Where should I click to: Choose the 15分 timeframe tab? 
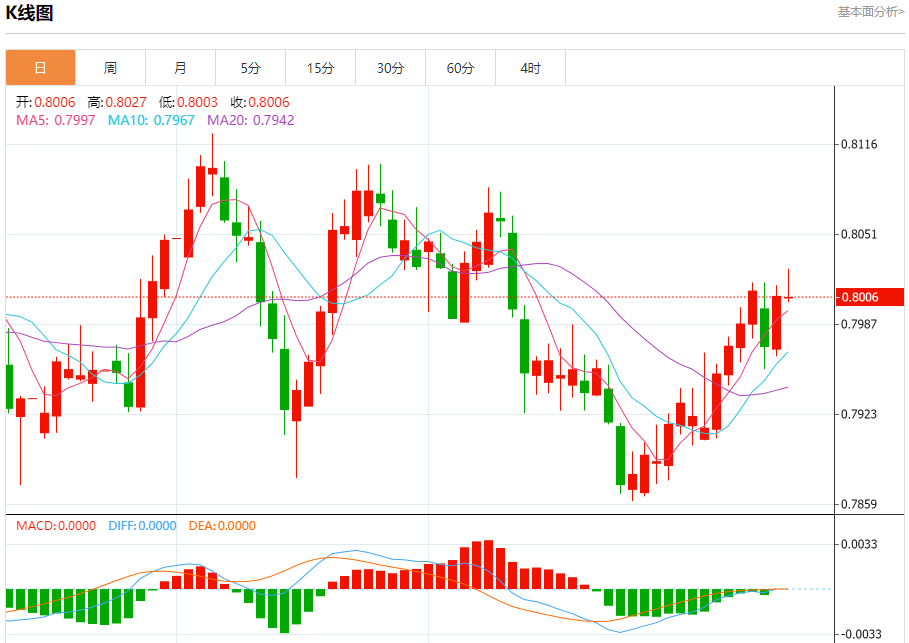pos(320,68)
